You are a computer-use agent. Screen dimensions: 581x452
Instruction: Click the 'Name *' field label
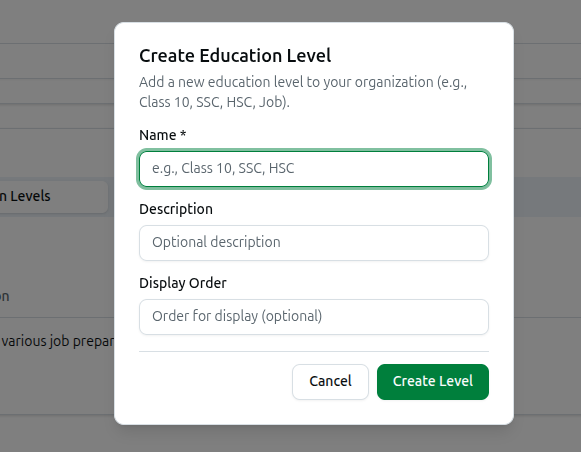coord(163,135)
